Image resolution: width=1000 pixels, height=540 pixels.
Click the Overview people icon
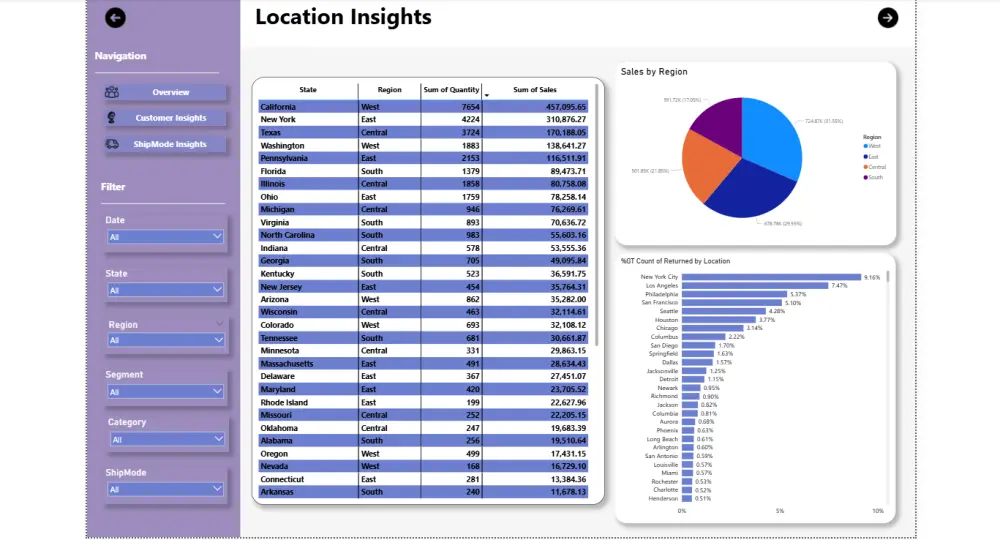(x=112, y=92)
